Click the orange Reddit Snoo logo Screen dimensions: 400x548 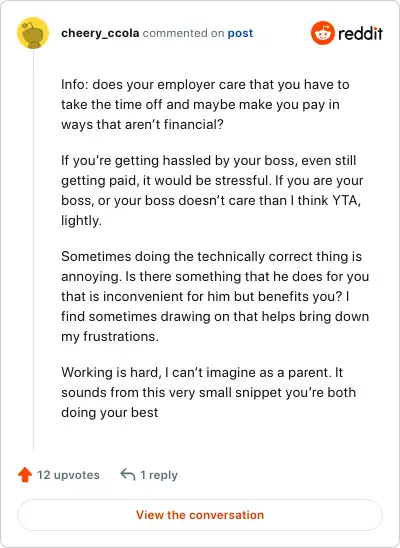pos(323,33)
